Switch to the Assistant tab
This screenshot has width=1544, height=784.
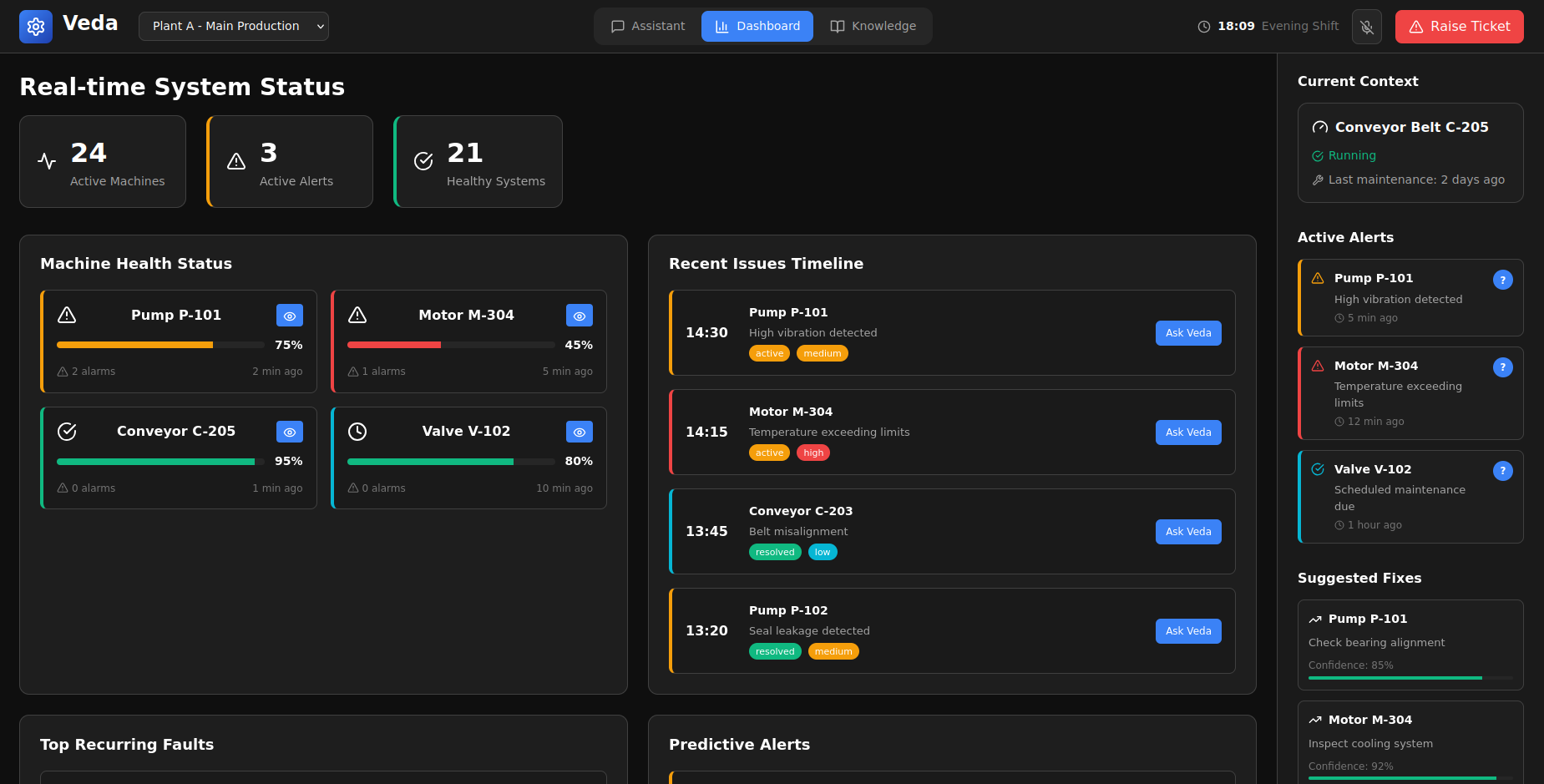[648, 27]
